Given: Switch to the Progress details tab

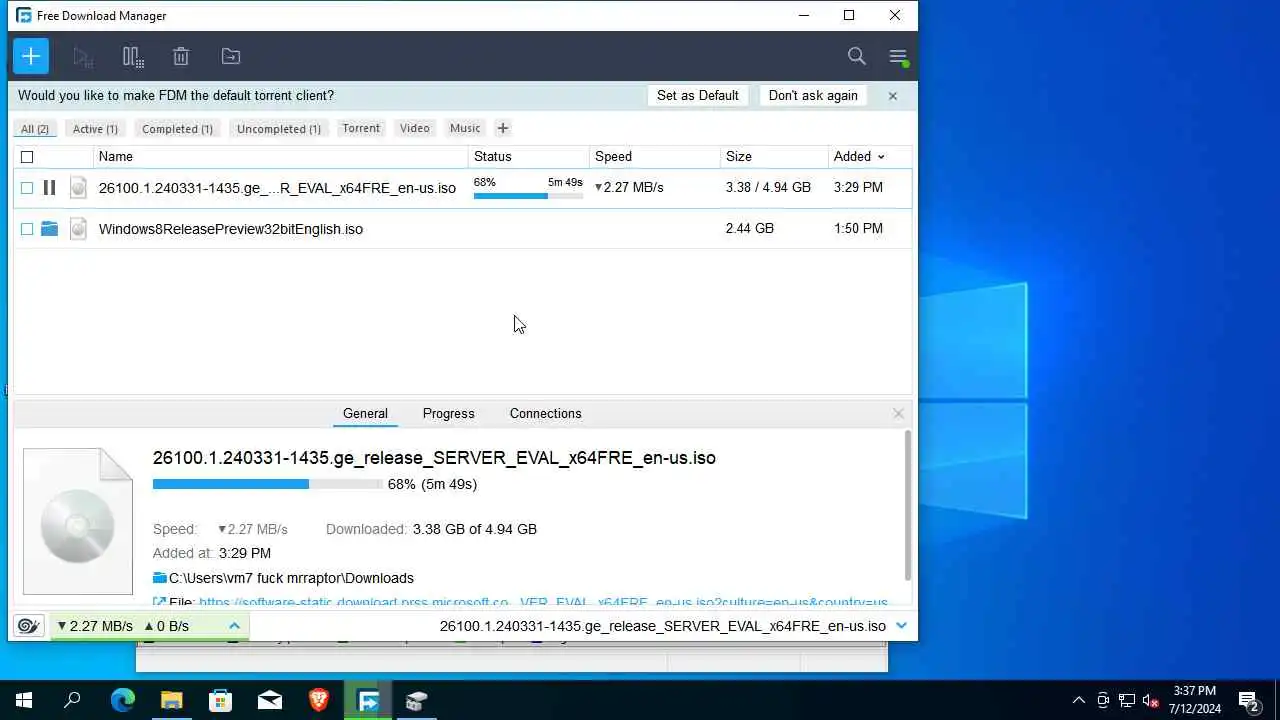Looking at the screenshot, I should point(448,413).
